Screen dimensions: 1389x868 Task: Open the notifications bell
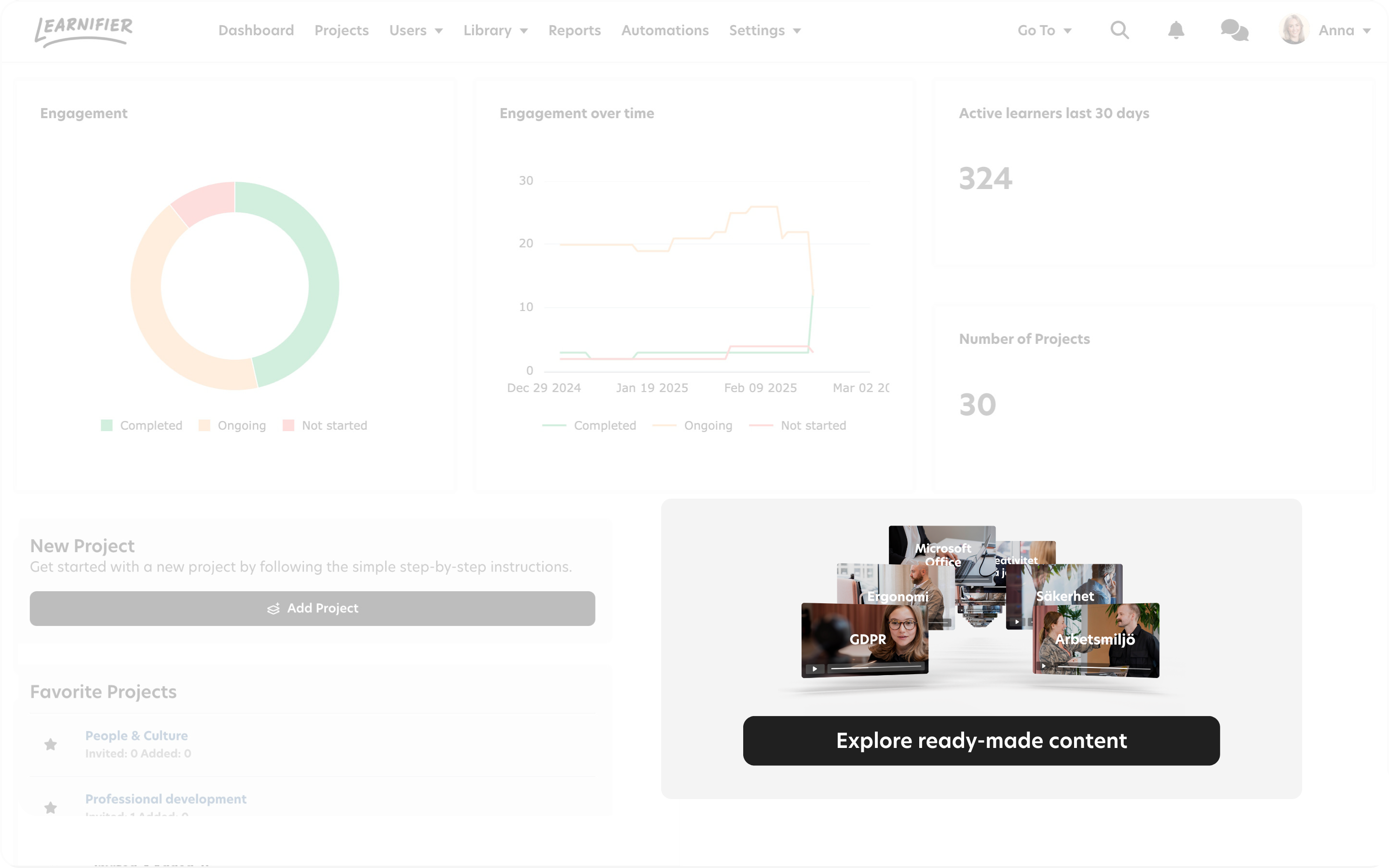pyautogui.click(x=1176, y=30)
